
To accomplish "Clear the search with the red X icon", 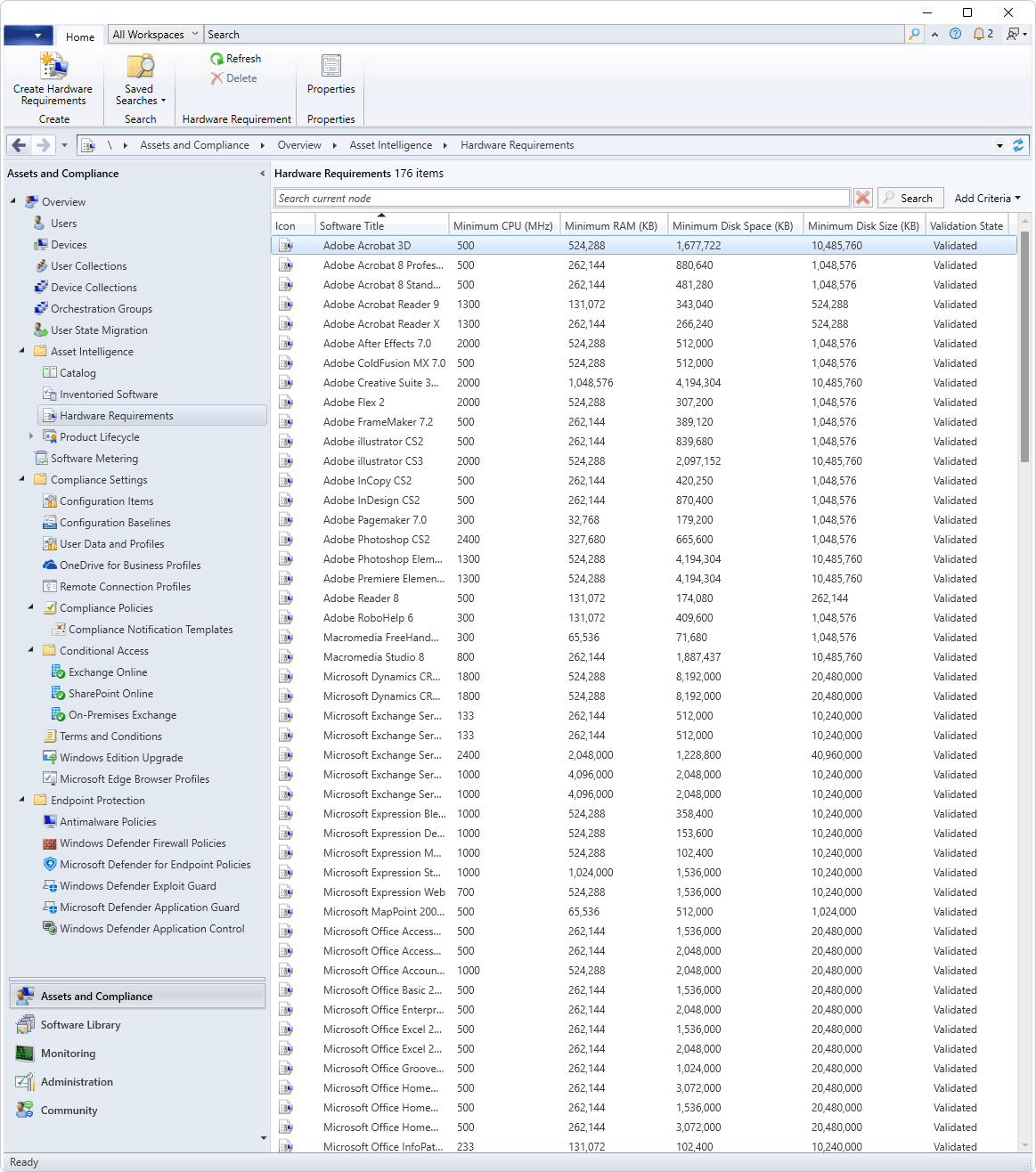I will pos(862,198).
